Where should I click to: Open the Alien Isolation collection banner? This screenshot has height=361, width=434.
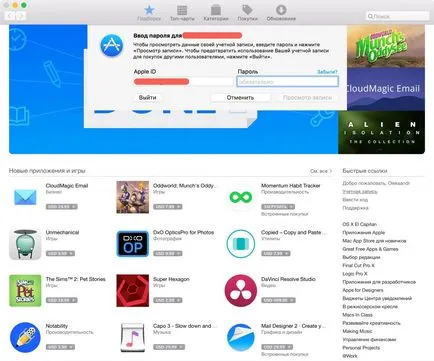point(381,132)
